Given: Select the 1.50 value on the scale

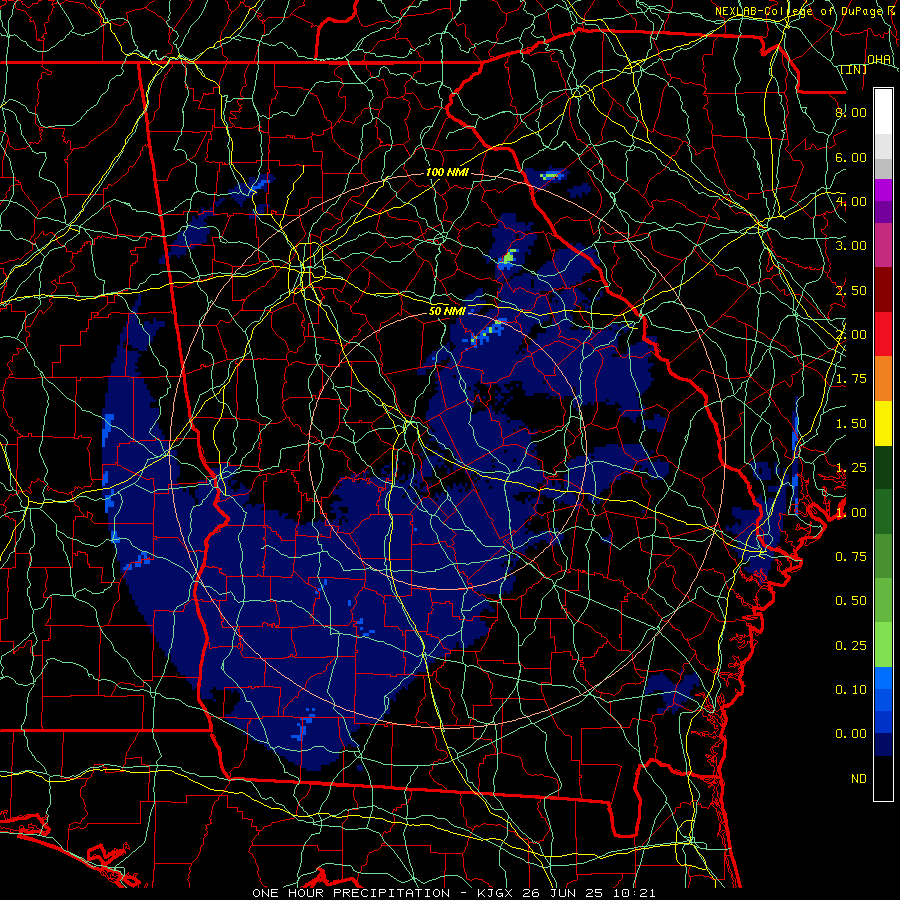Looking at the screenshot, I should (851, 424).
